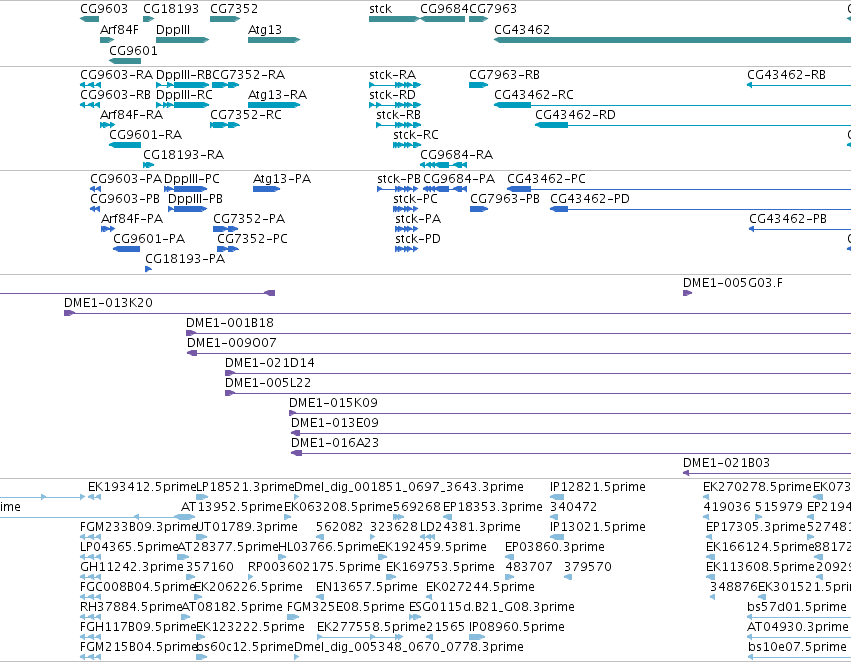Screen dimensions: 851x662
Task: Click the teal Atg13 gene arrow glyph
Action: coord(274,40)
